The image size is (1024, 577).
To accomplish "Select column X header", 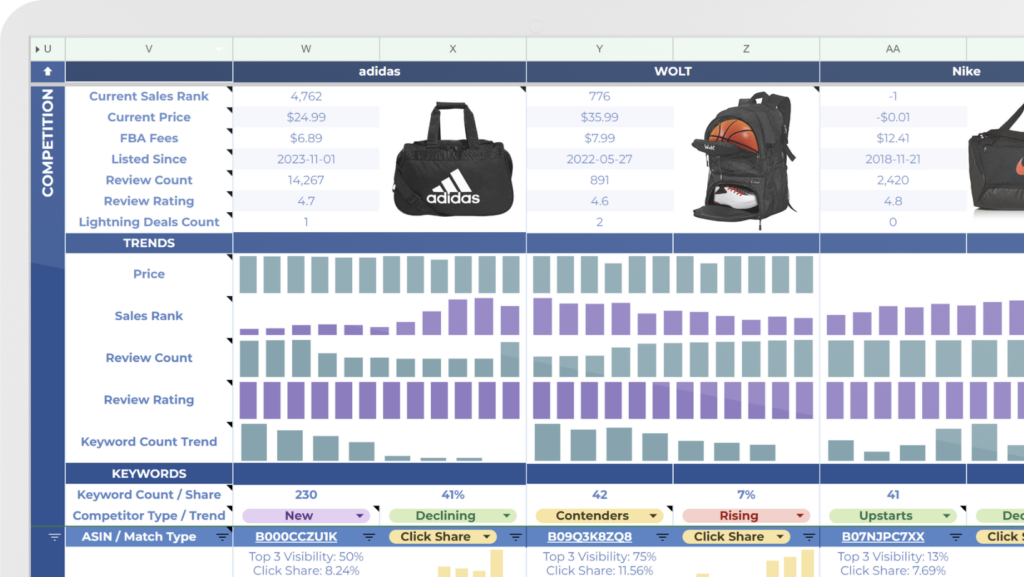I will coord(453,49).
